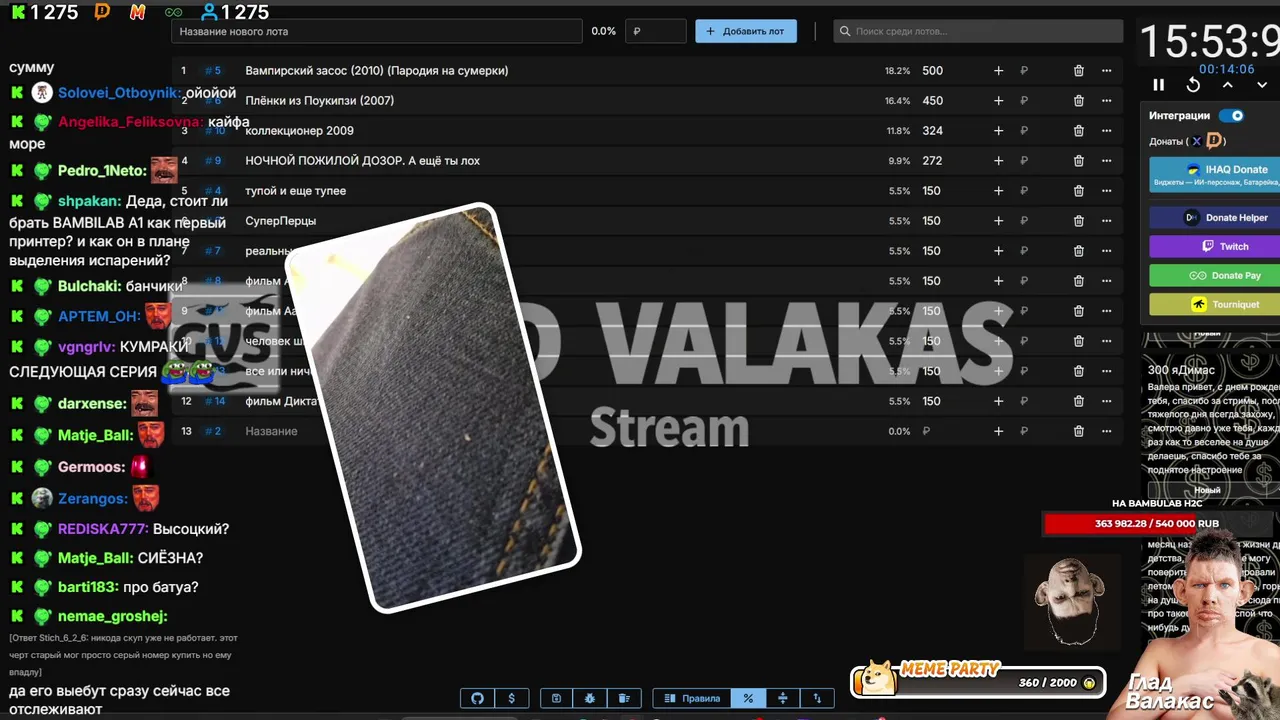Delete НОЧНОЙ ПОЖИЛОЙ ДОЗОР lot via trash icon
Screen dimensions: 1280x720
coord(1078,161)
